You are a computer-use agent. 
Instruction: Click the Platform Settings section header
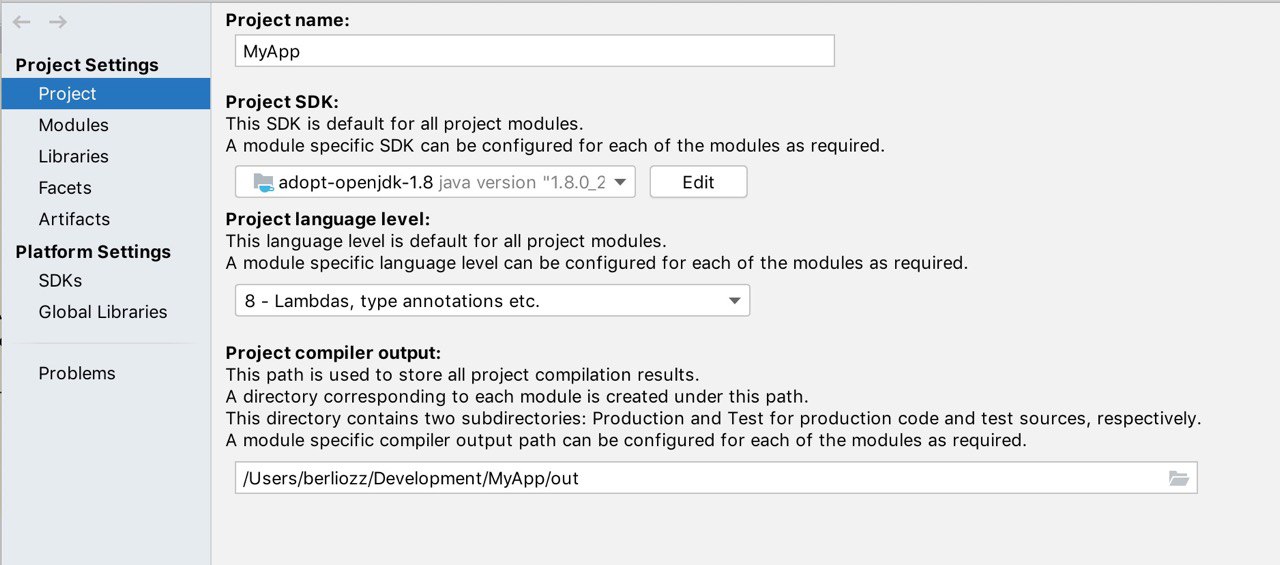tap(93, 252)
